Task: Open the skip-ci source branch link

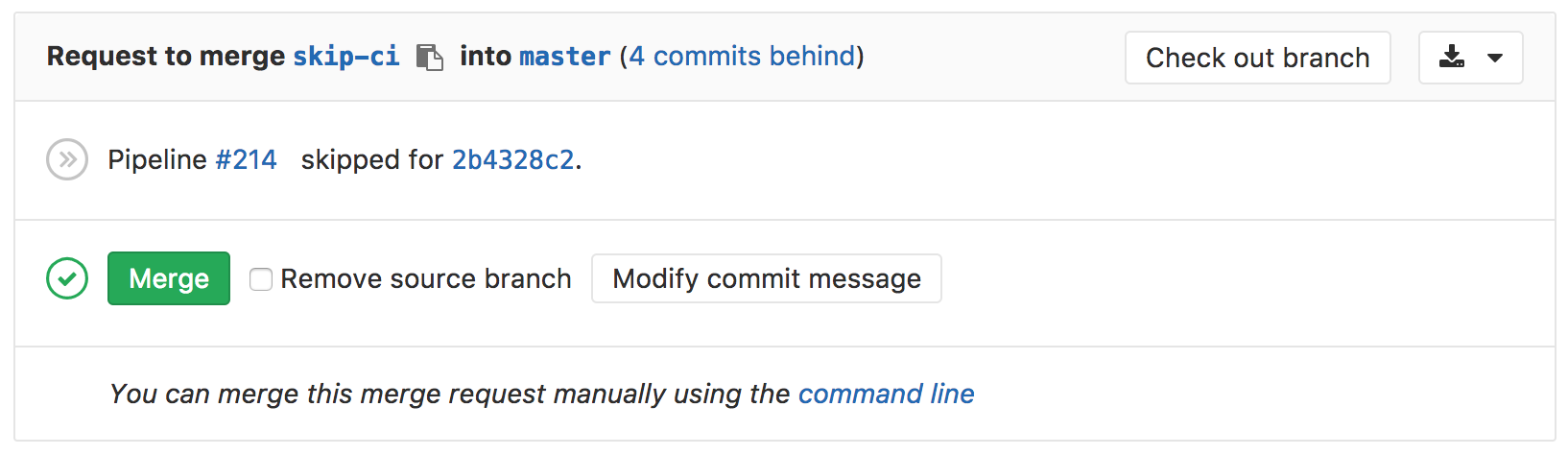Action: pyautogui.click(x=345, y=57)
